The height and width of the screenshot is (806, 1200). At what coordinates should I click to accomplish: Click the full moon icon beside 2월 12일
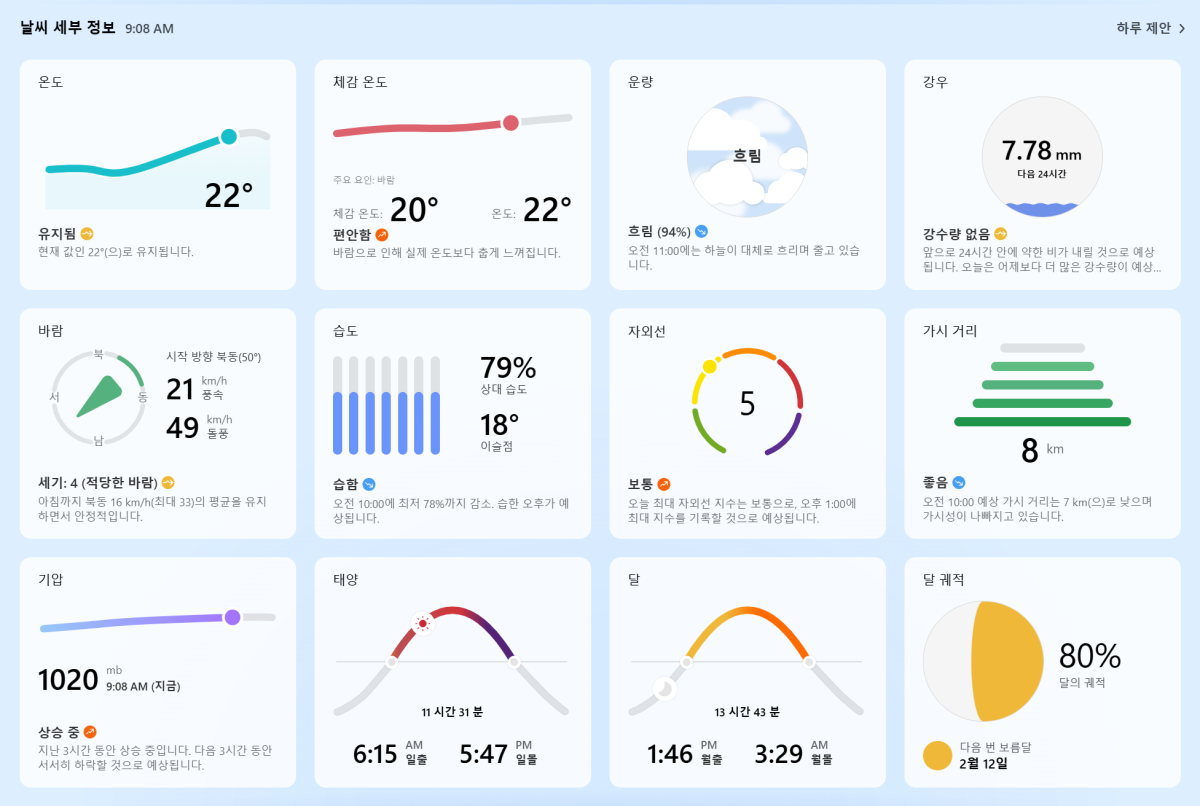point(937,755)
